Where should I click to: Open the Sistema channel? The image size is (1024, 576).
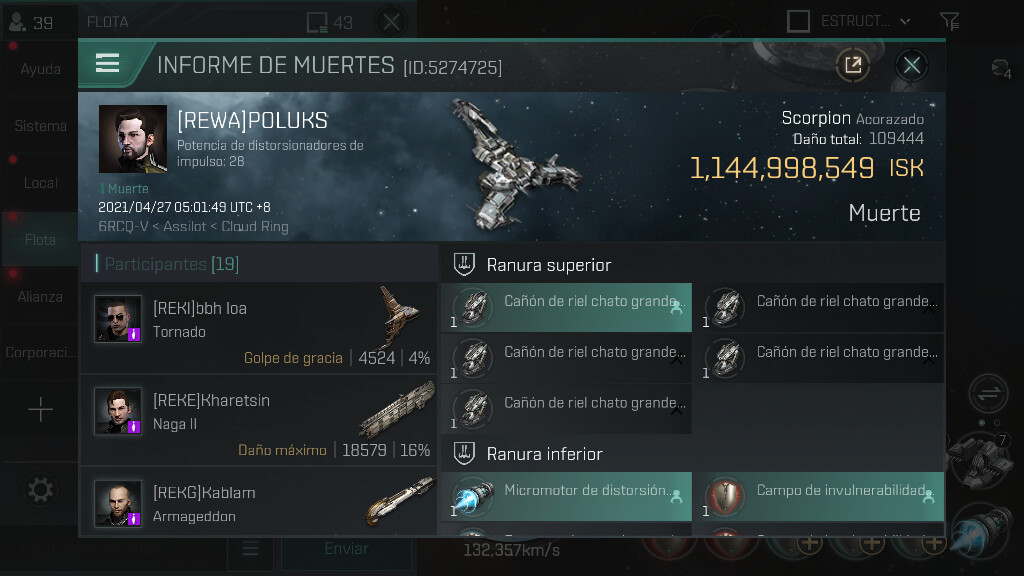pos(40,126)
